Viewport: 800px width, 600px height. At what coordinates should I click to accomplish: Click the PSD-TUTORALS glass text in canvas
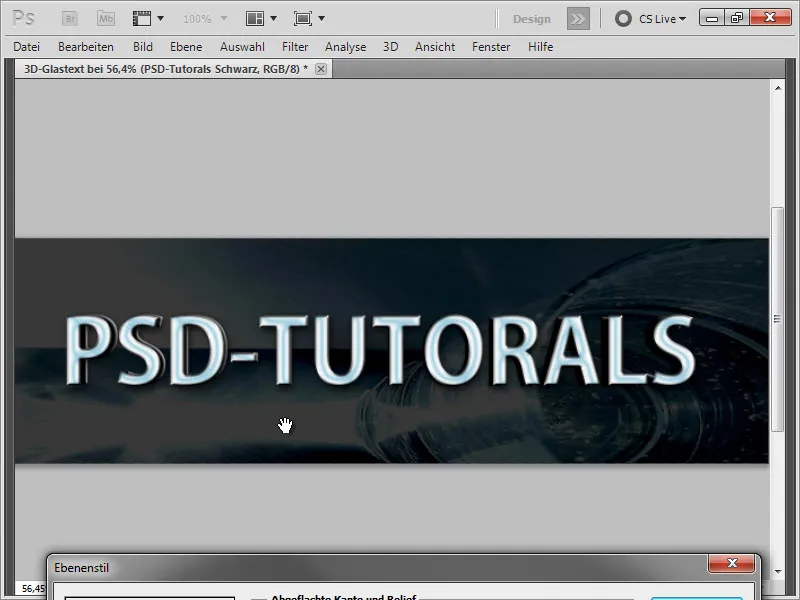coord(380,351)
